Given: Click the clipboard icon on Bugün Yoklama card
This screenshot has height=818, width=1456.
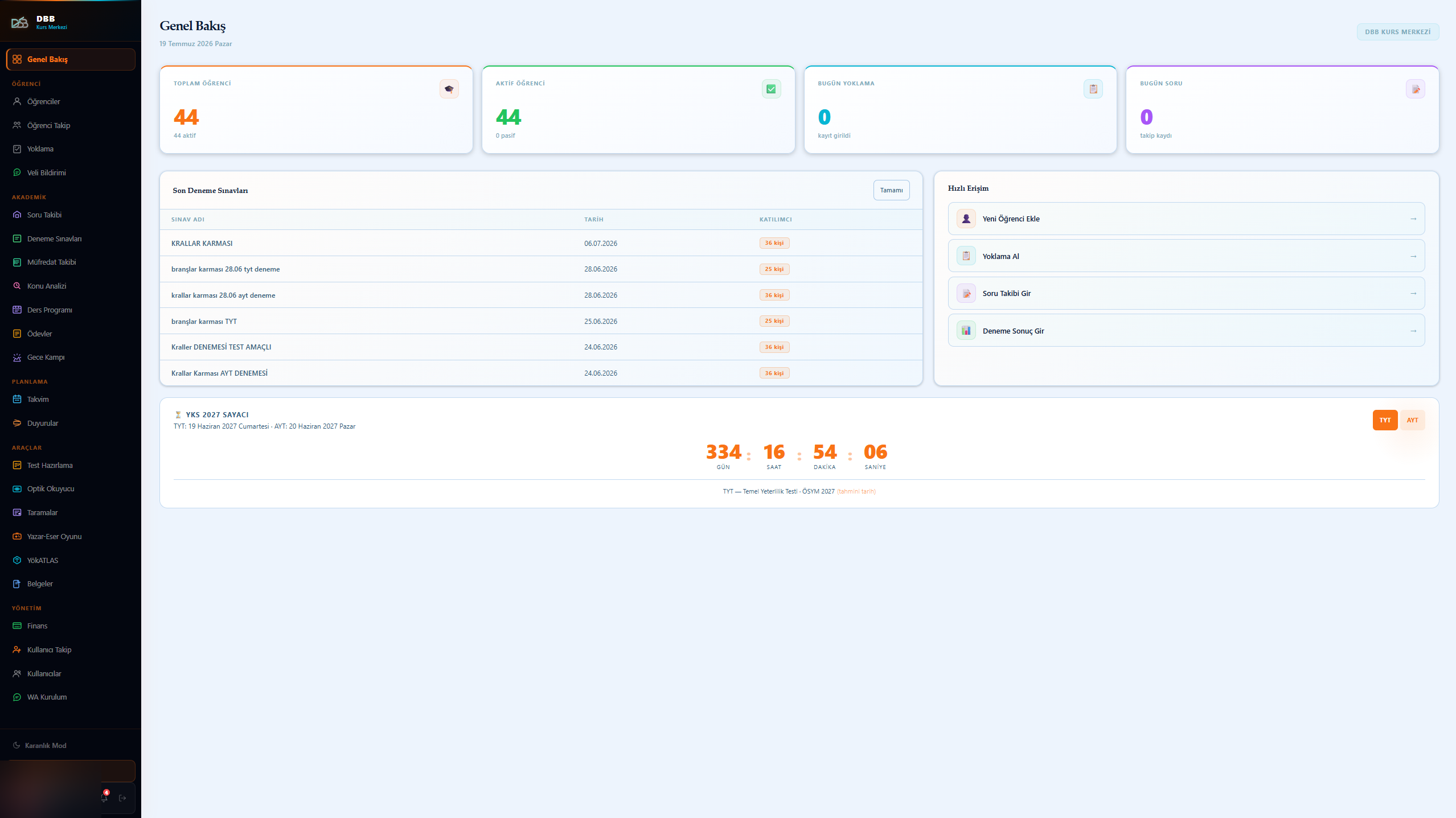Looking at the screenshot, I should [x=1093, y=89].
